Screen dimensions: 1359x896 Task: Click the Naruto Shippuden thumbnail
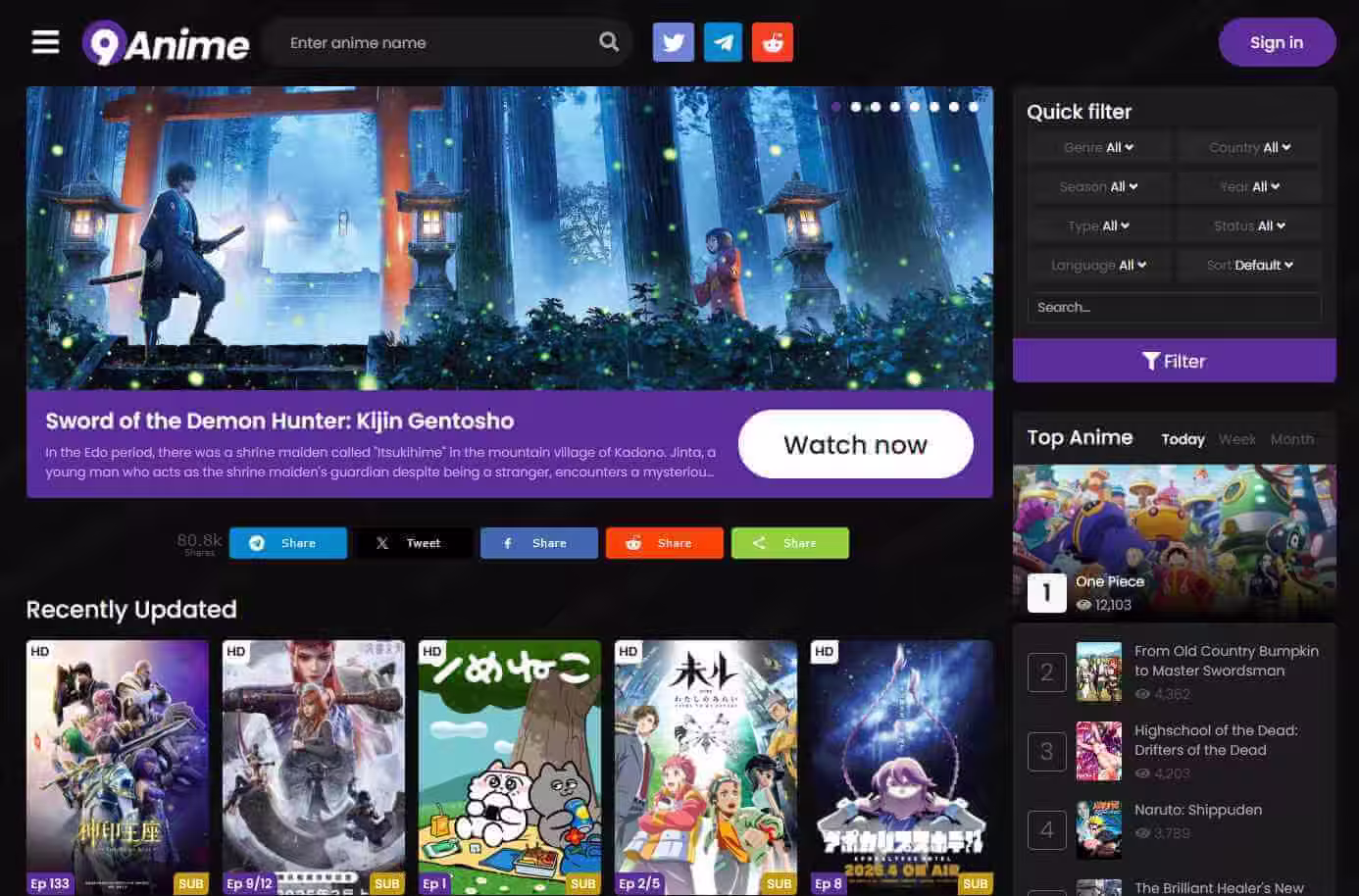point(1098,830)
